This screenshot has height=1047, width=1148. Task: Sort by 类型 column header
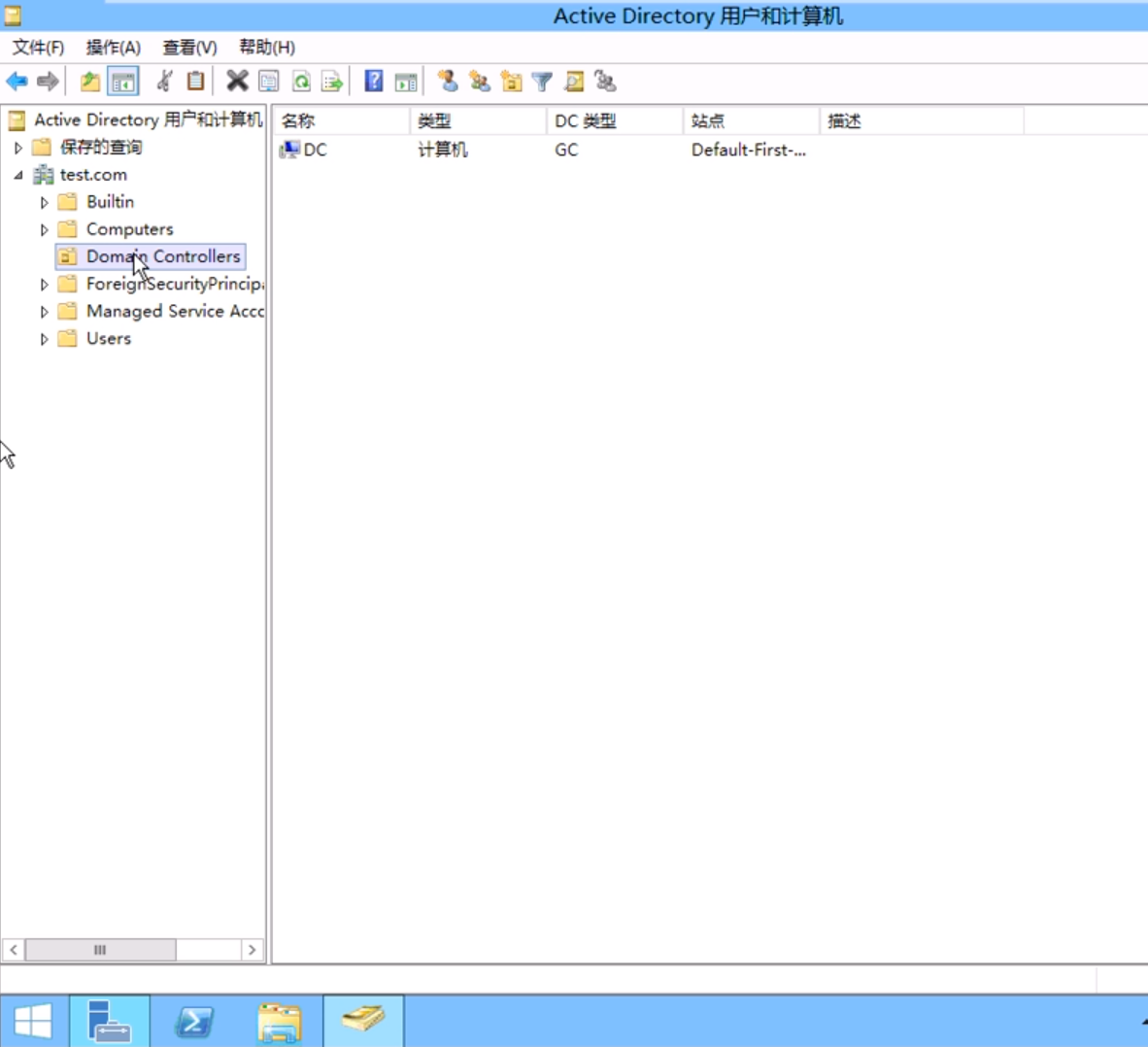pyautogui.click(x=478, y=120)
